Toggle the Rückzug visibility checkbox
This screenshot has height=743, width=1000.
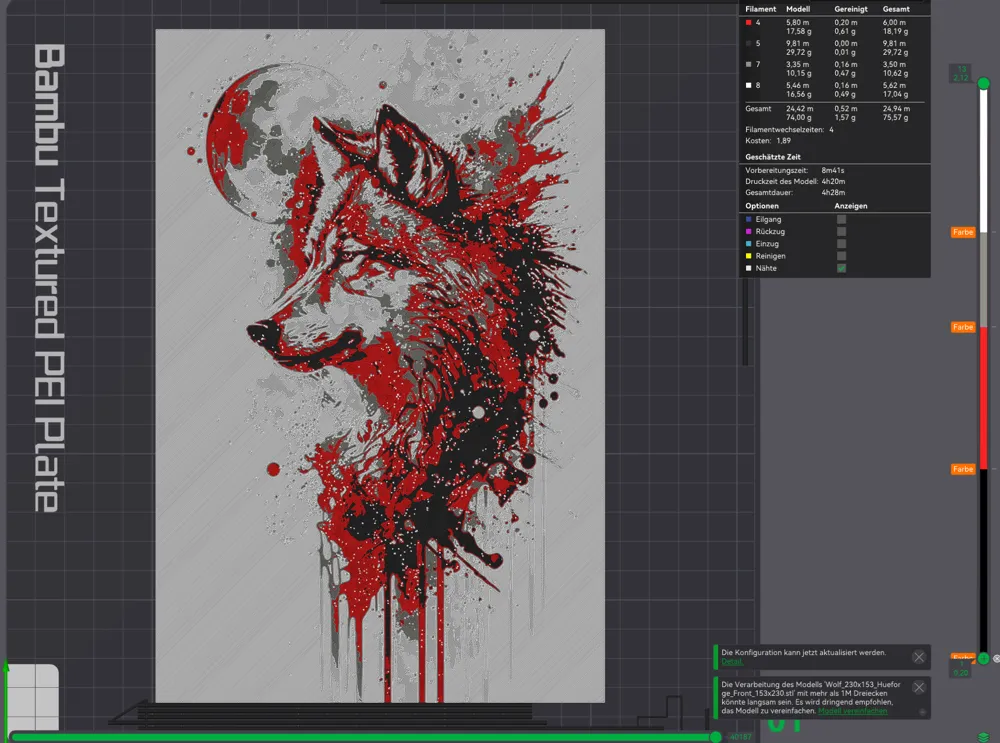pyautogui.click(x=841, y=231)
